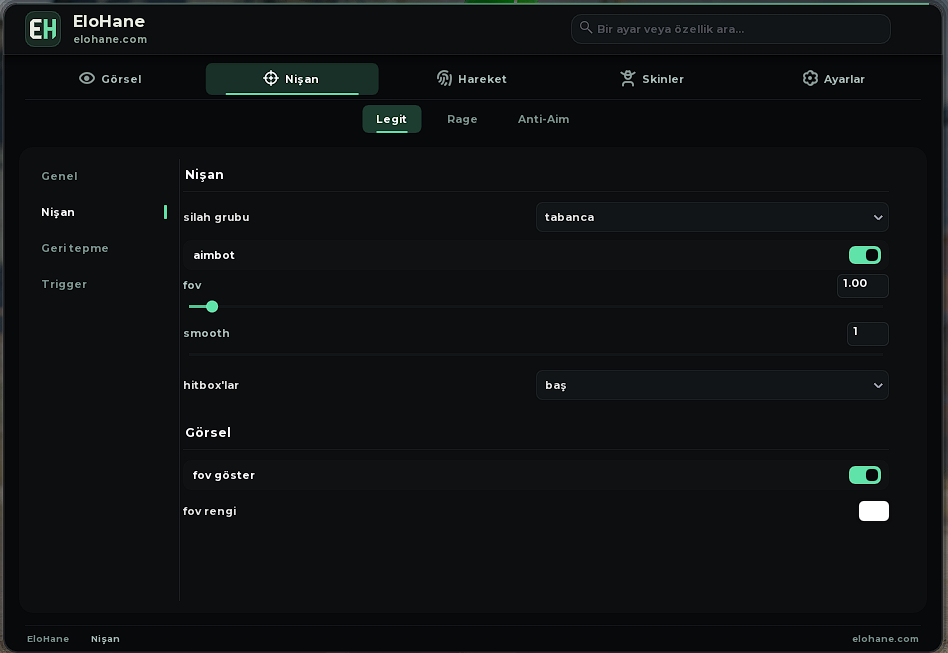Click the fov slider handle
The image size is (948, 653).
click(x=212, y=307)
